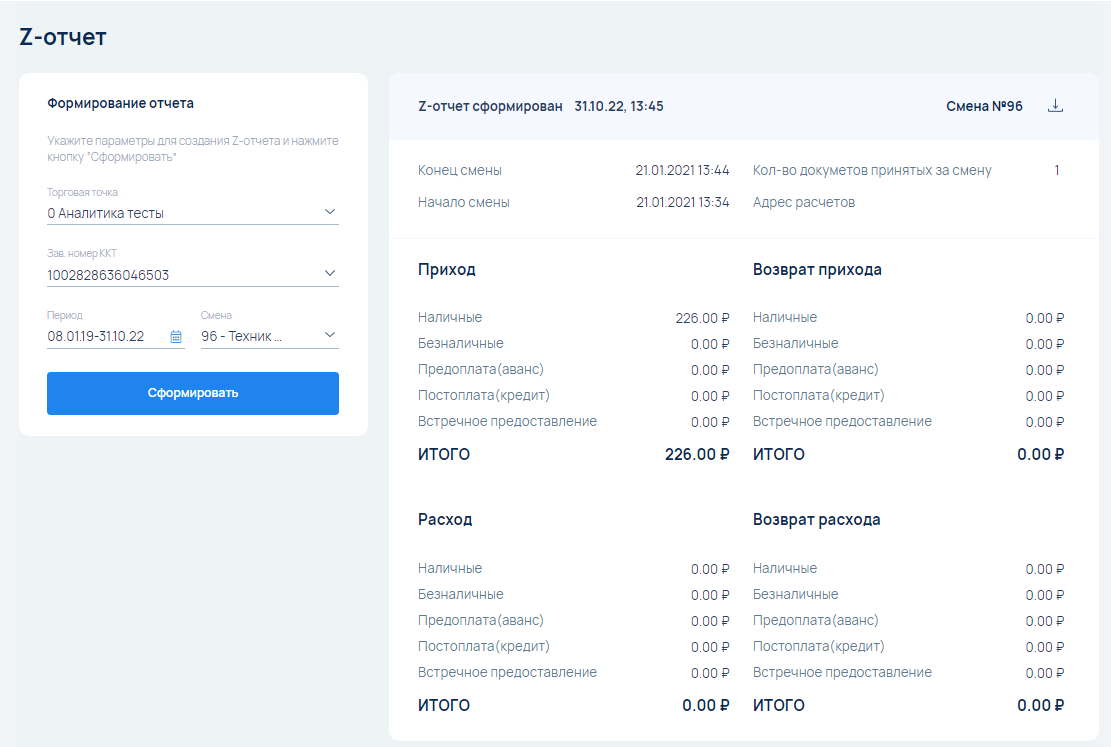Click the KKT number 1002828636046503

click(x=108, y=275)
